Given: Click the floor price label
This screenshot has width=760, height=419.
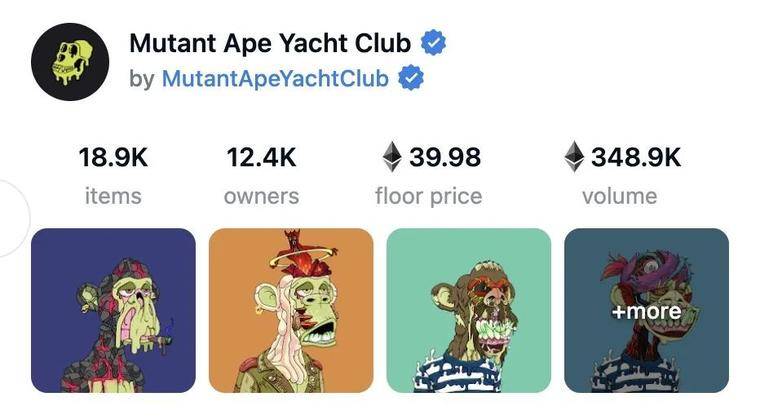Looking at the screenshot, I should [x=428, y=196].
